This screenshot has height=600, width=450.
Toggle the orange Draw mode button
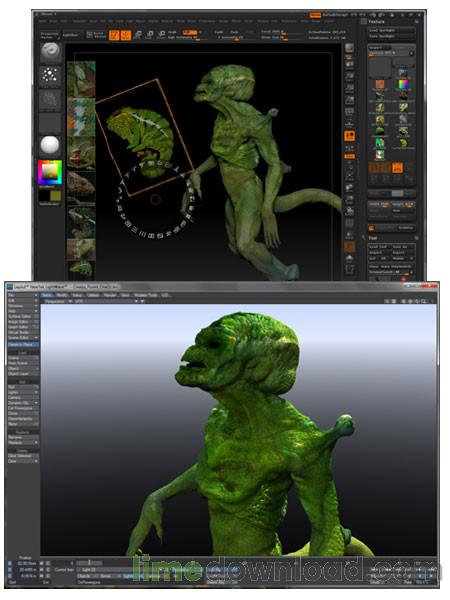pyautogui.click(x=126, y=35)
